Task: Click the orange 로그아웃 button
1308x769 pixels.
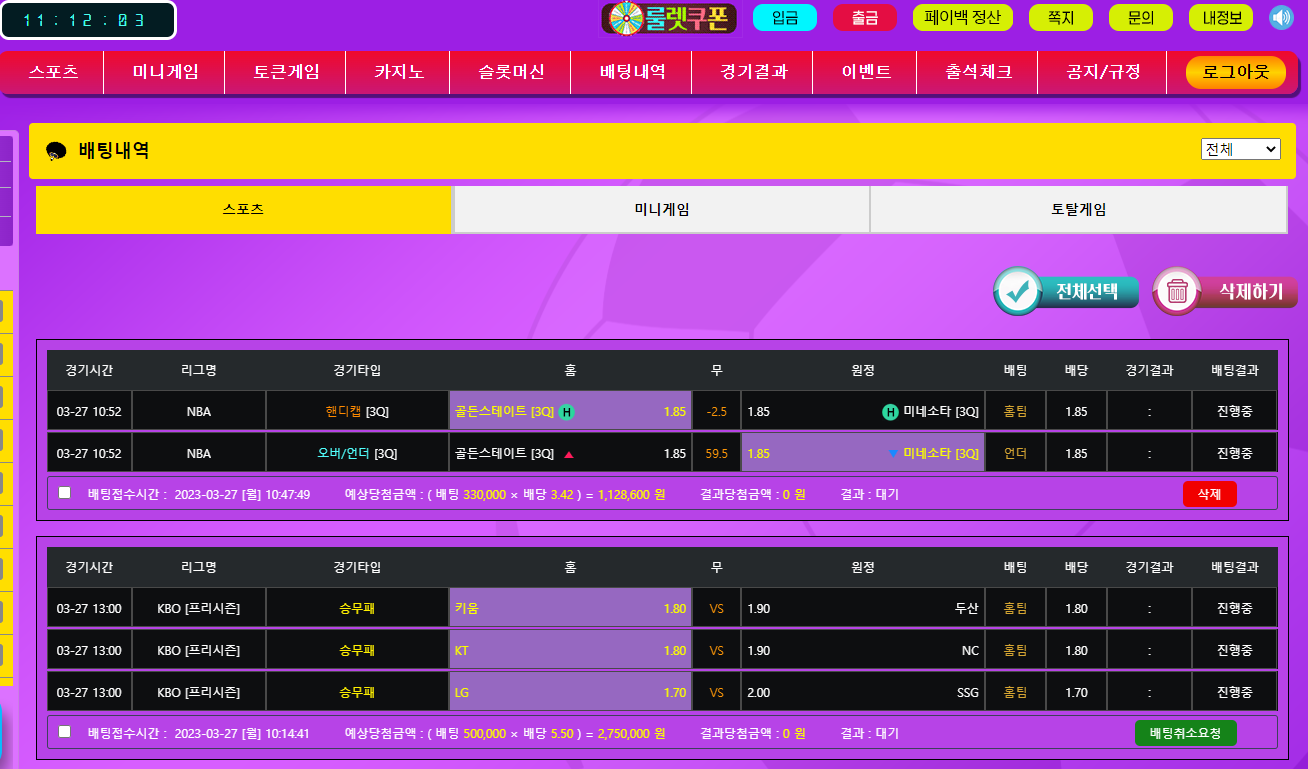Action: coord(1235,72)
